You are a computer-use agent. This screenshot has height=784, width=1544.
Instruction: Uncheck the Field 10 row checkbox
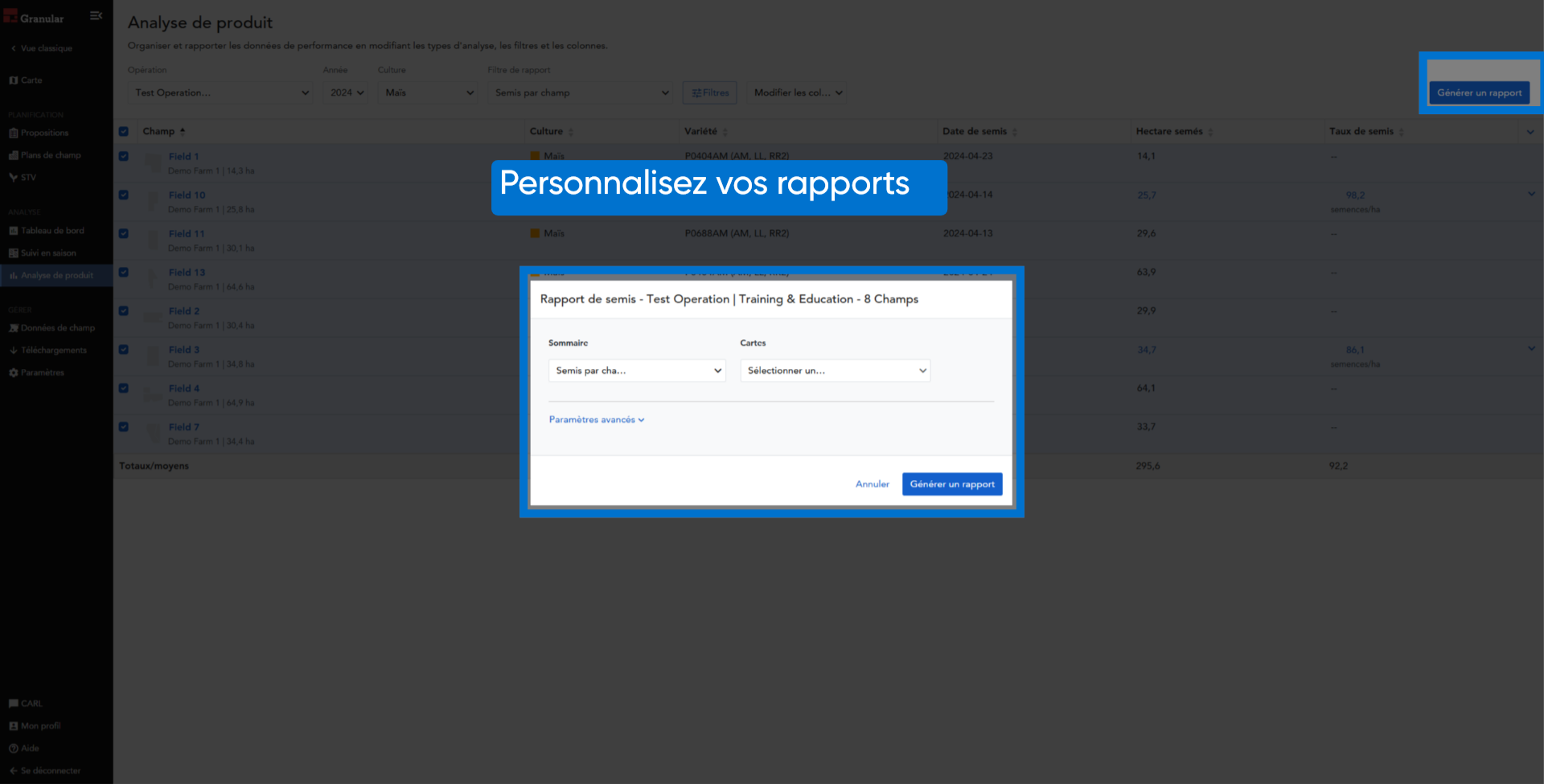click(124, 195)
